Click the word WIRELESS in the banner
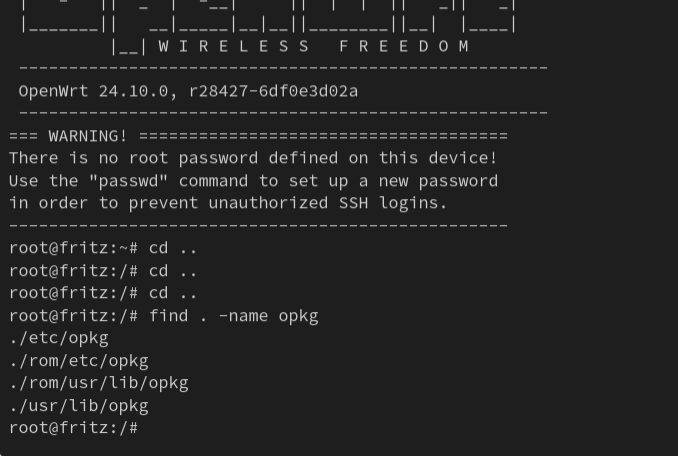 (x=233, y=46)
